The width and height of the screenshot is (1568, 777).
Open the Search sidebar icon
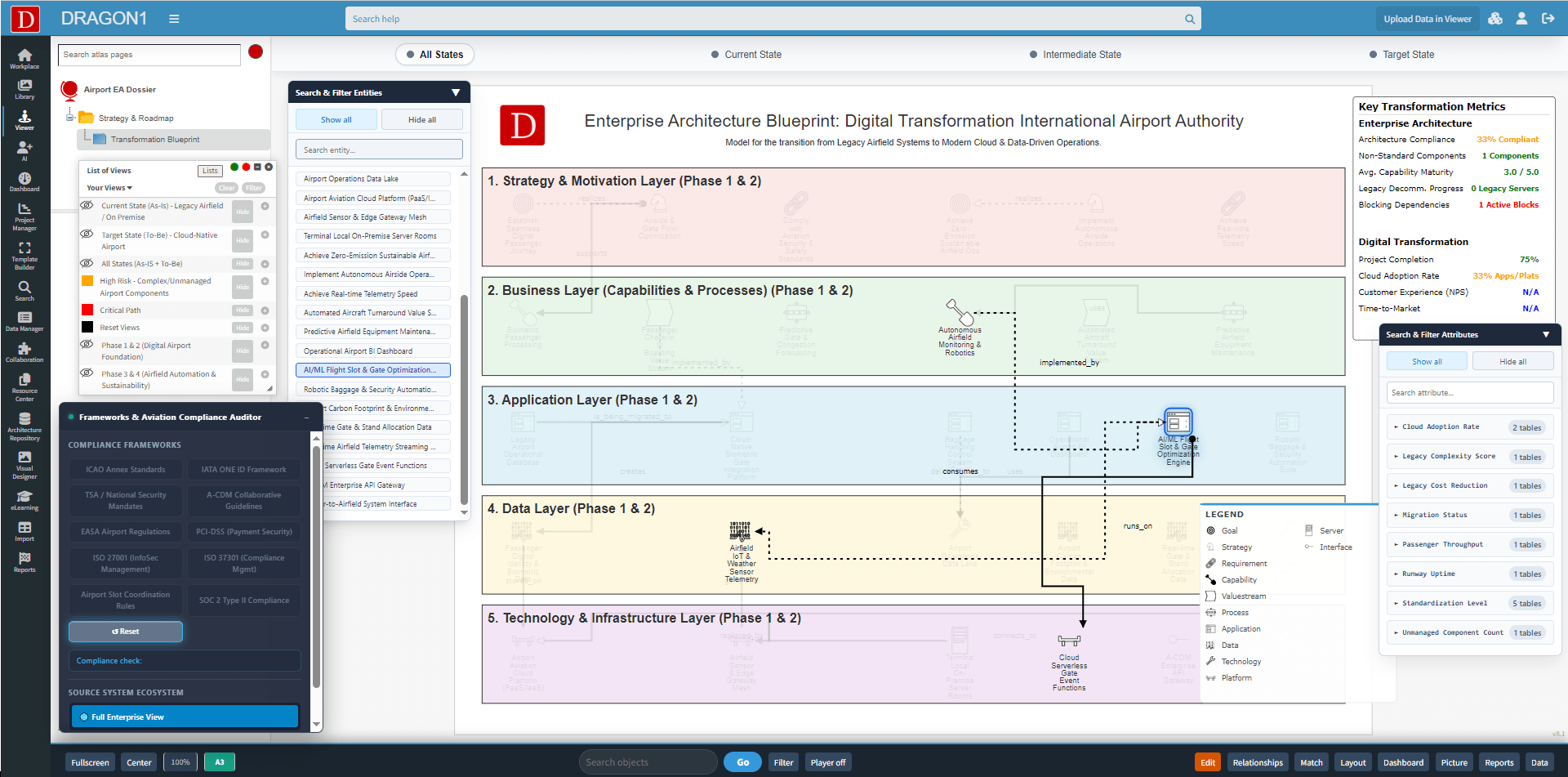24,291
